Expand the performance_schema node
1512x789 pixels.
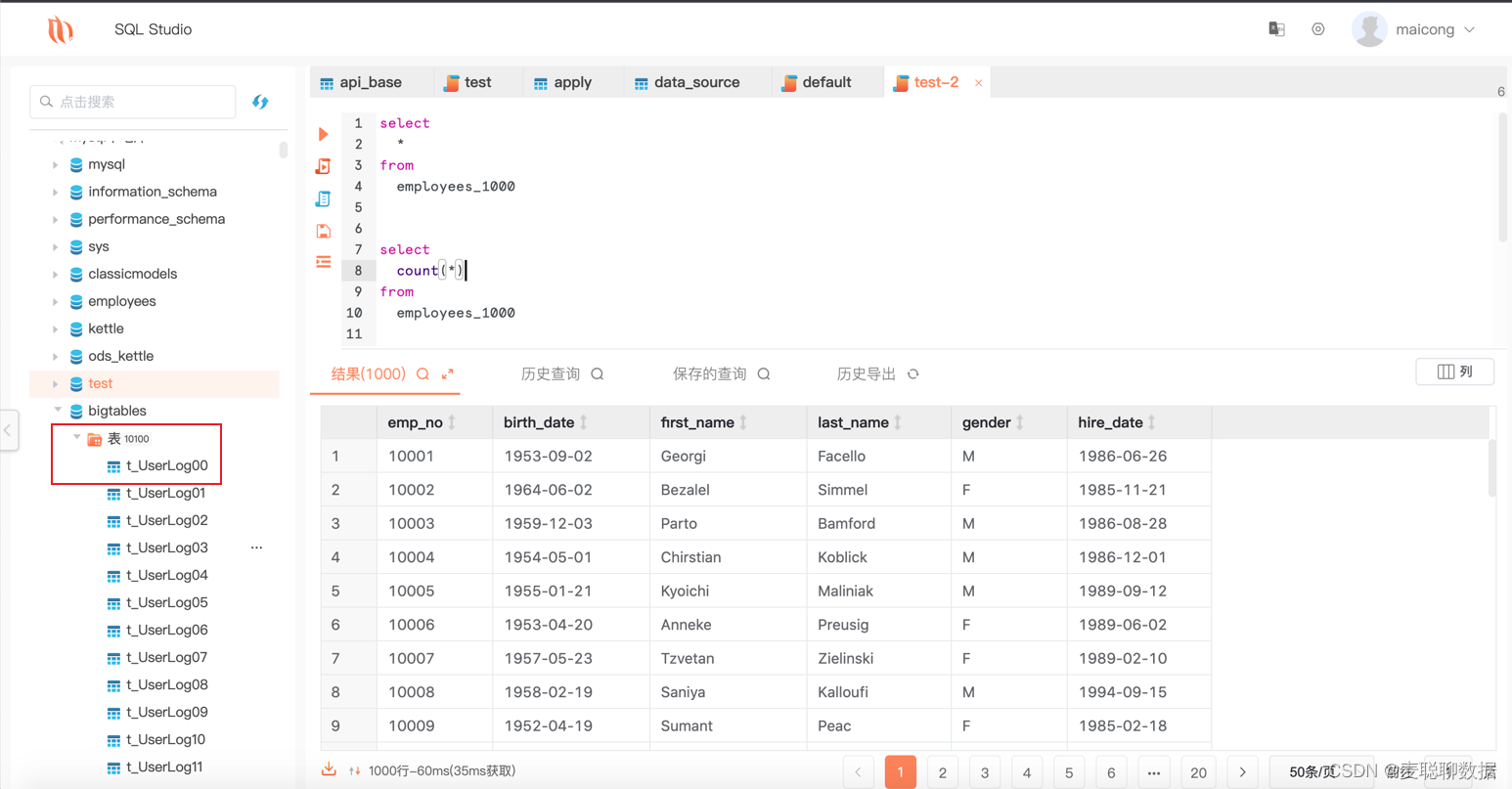56,220
